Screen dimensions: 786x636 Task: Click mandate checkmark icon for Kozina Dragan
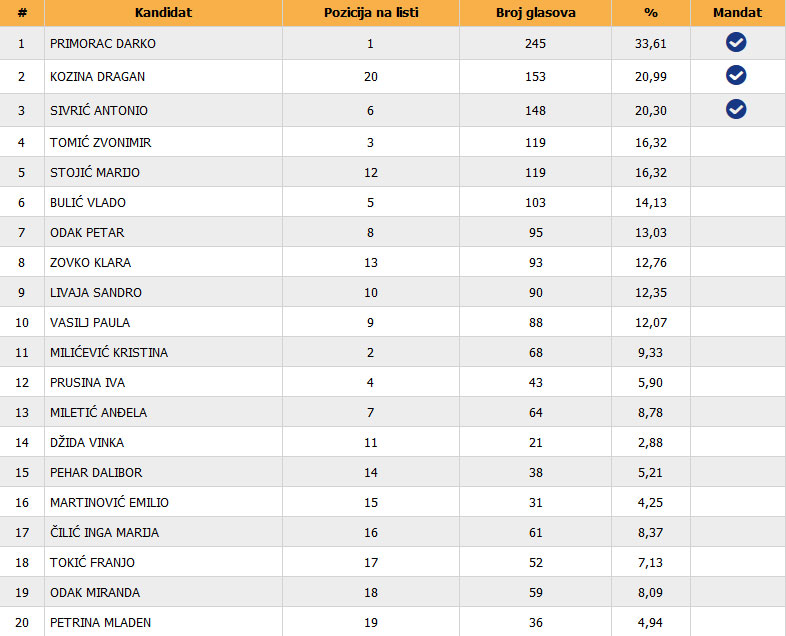coord(736,75)
